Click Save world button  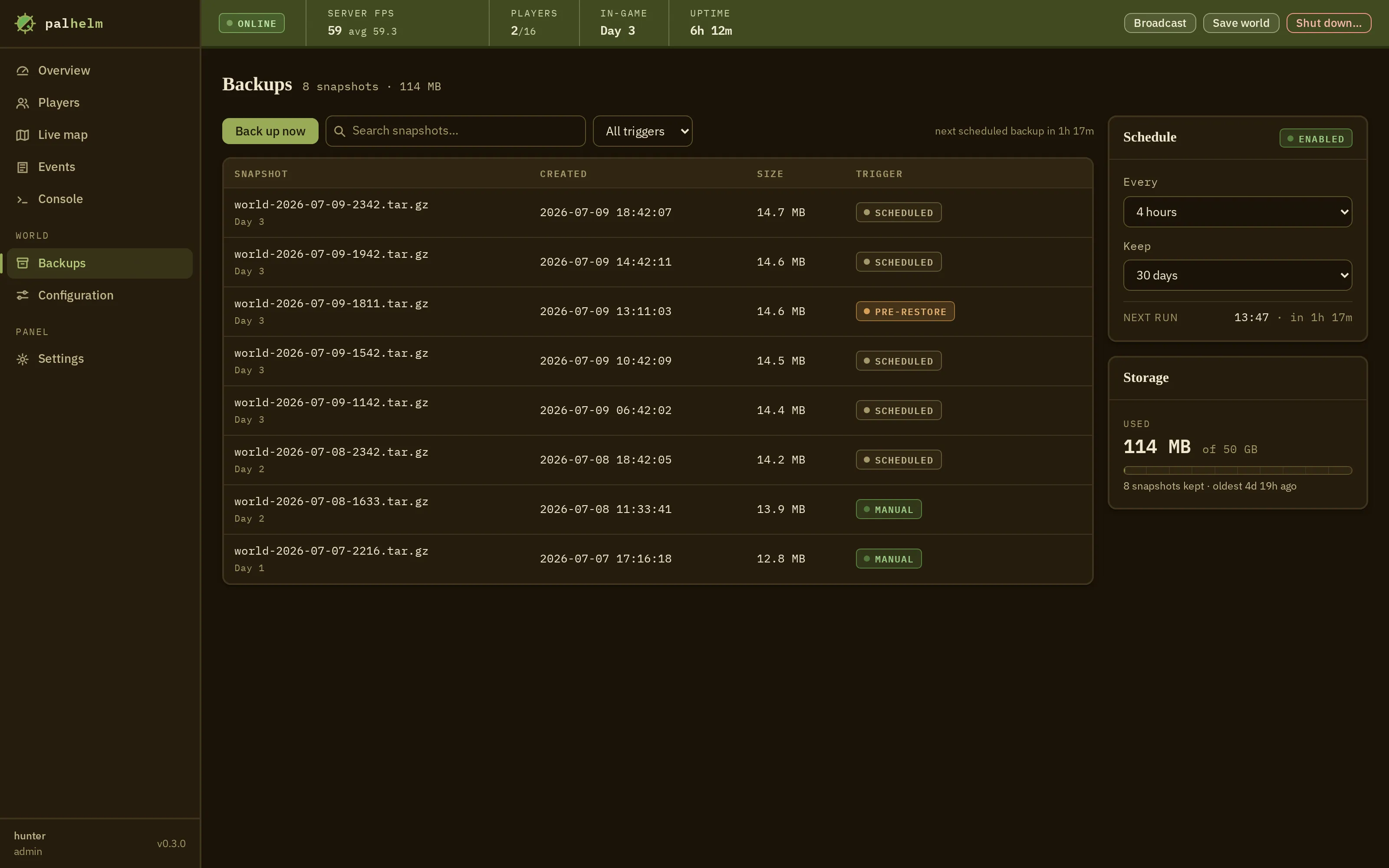[1241, 23]
